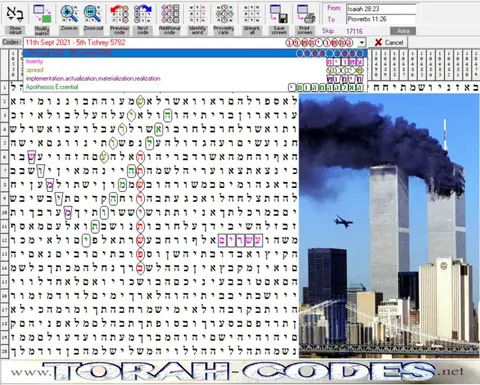The image size is (480, 385).
Task: Click the Unmark all tool
Action: (x=252, y=19)
